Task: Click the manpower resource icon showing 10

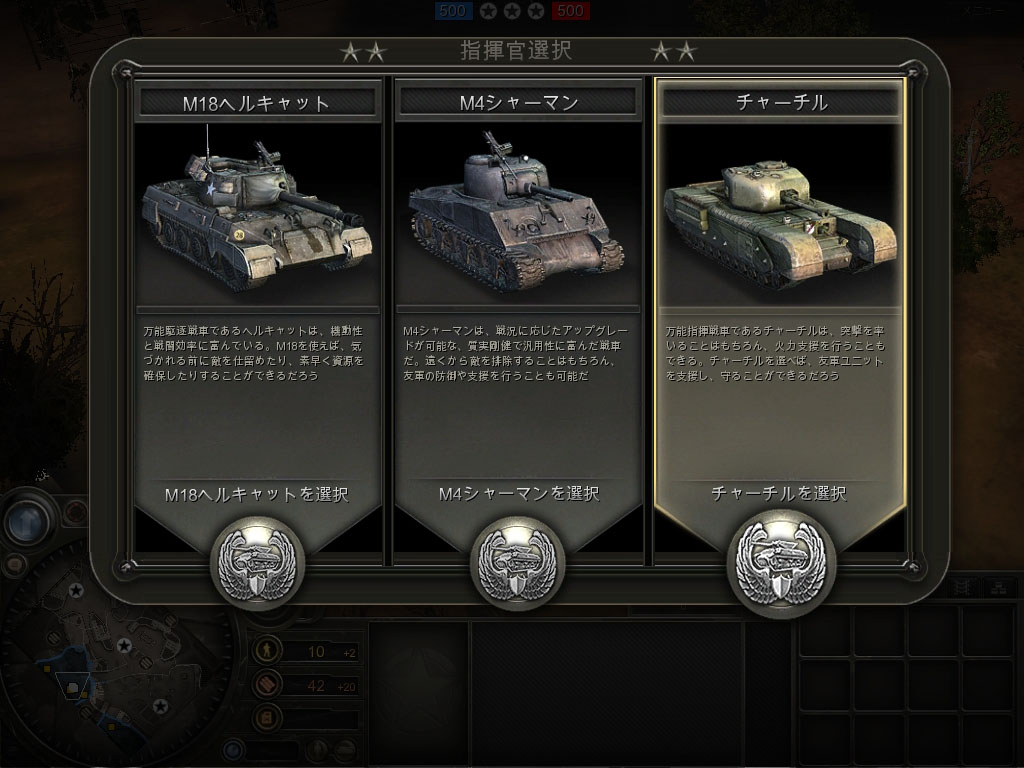Action: [267, 650]
